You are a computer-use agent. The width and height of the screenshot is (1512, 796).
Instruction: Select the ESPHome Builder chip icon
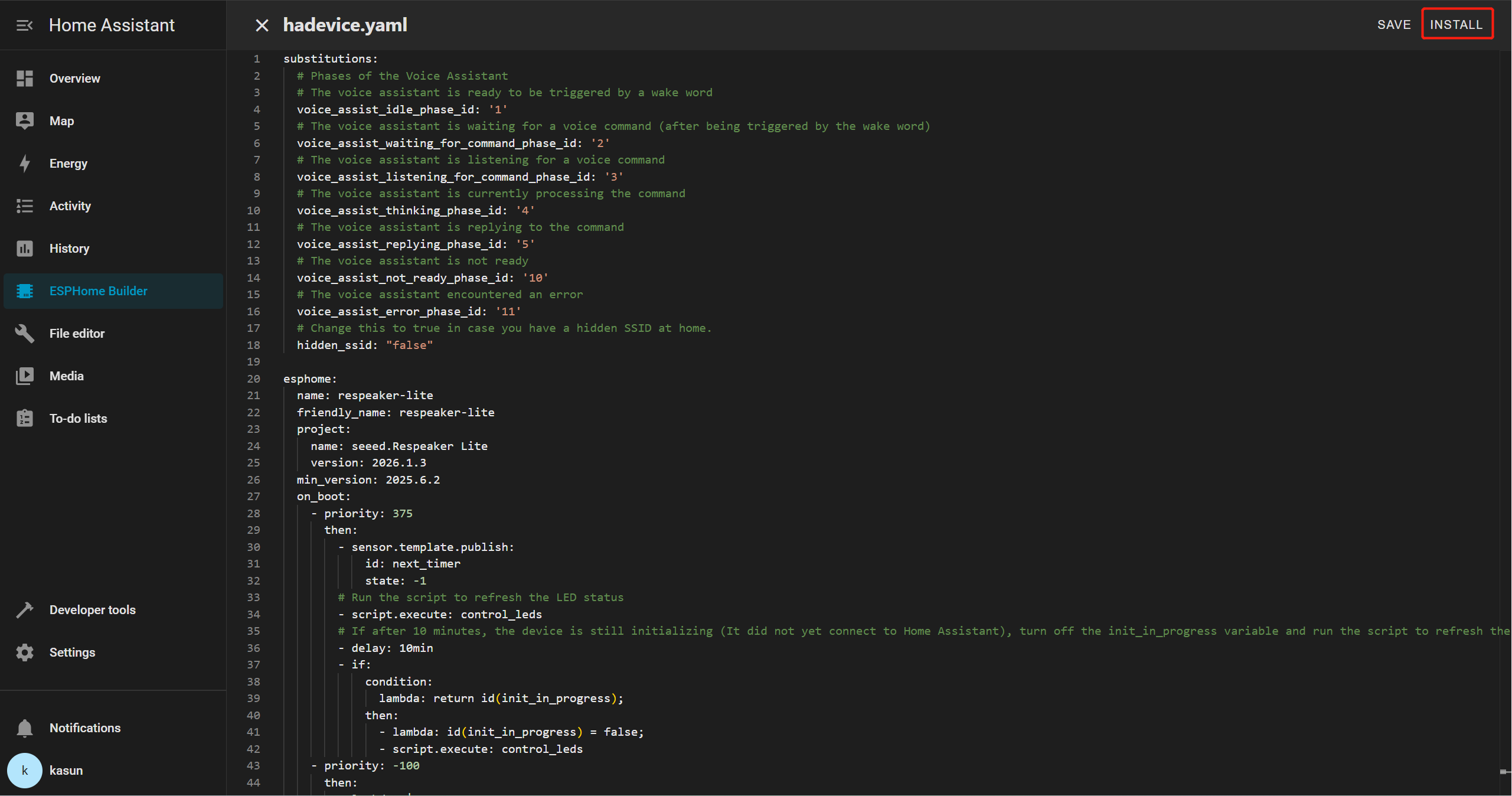click(25, 291)
